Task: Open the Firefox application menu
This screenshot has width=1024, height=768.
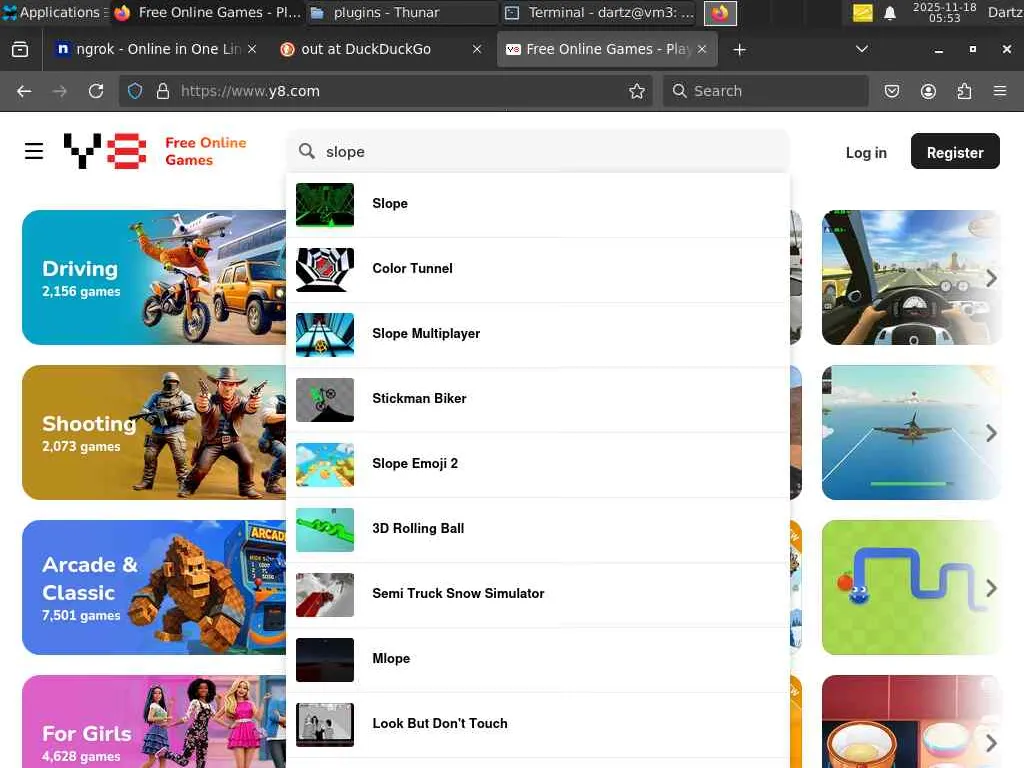Action: click(x=1000, y=91)
